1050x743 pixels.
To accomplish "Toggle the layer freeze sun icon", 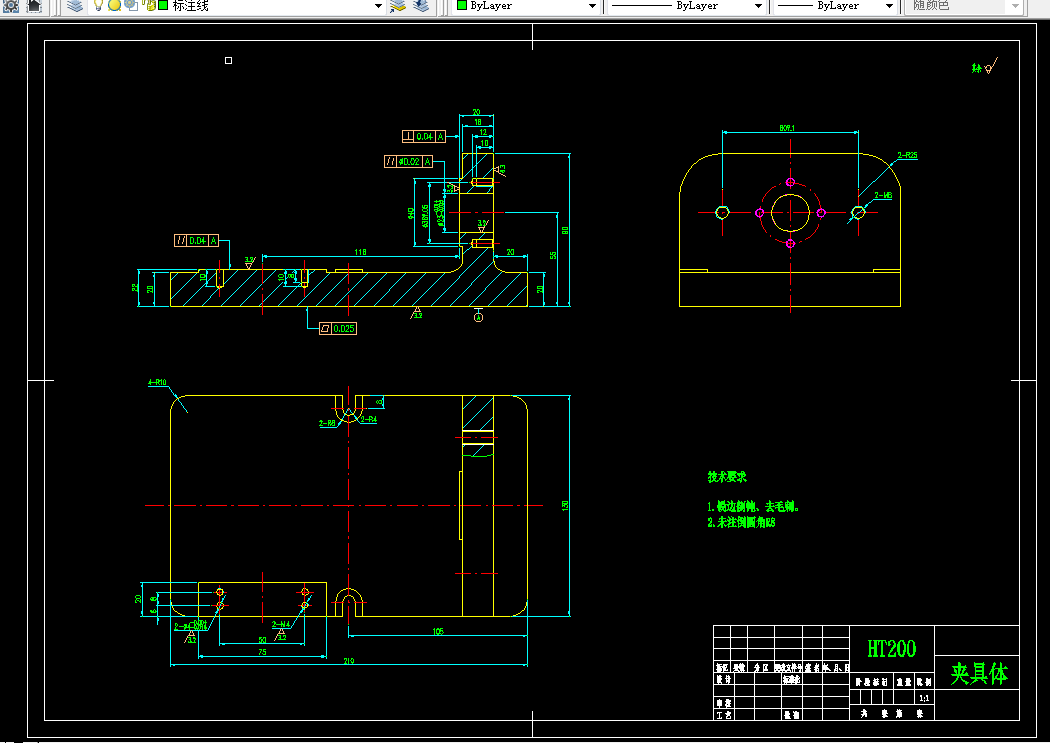I will (114, 6).
